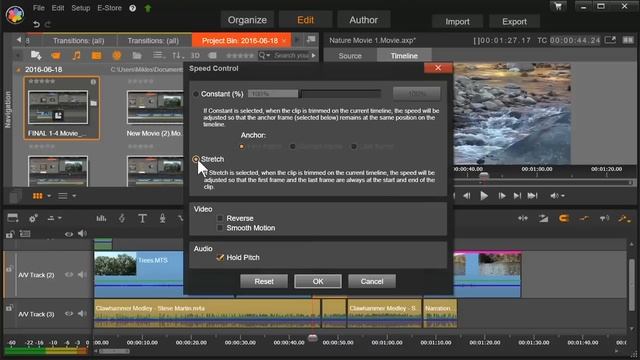Click the help question mark icon

133,8
